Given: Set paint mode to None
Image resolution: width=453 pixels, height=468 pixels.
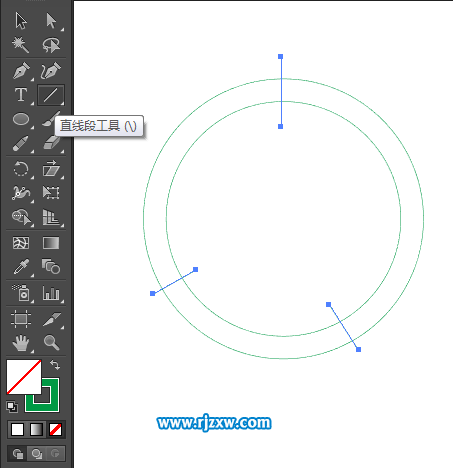Looking at the screenshot, I should tap(55, 430).
